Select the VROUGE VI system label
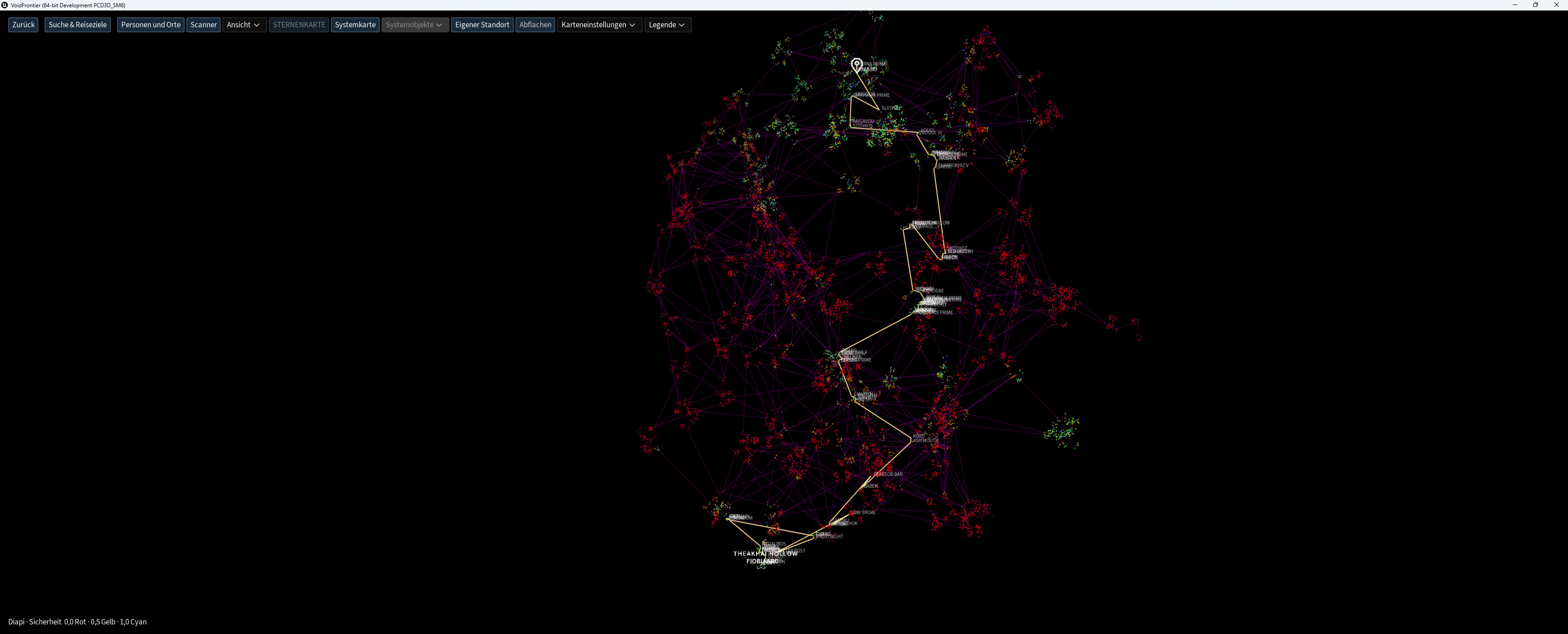 [x=930, y=133]
